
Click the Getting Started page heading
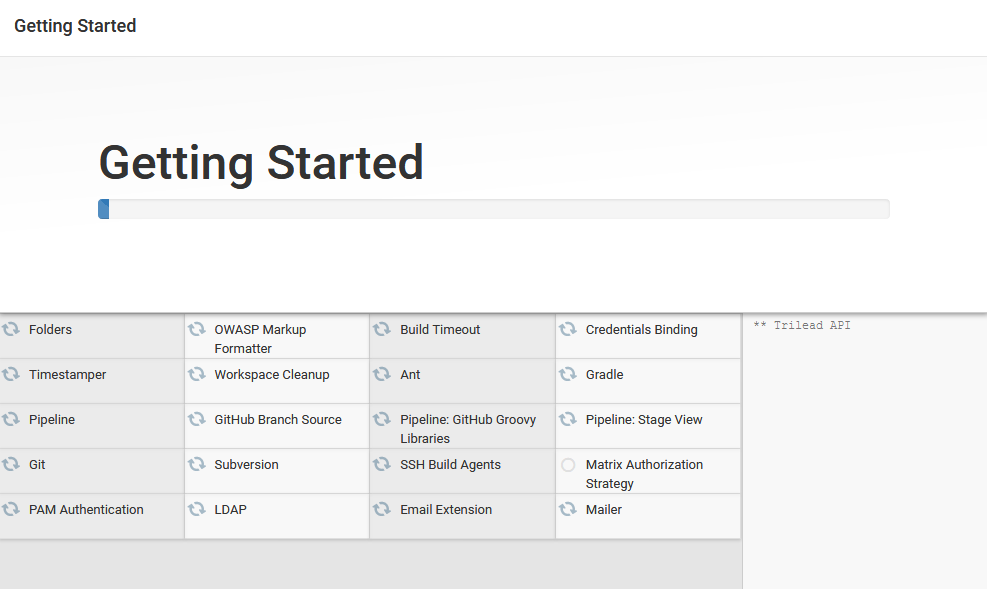tap(260, 163)
